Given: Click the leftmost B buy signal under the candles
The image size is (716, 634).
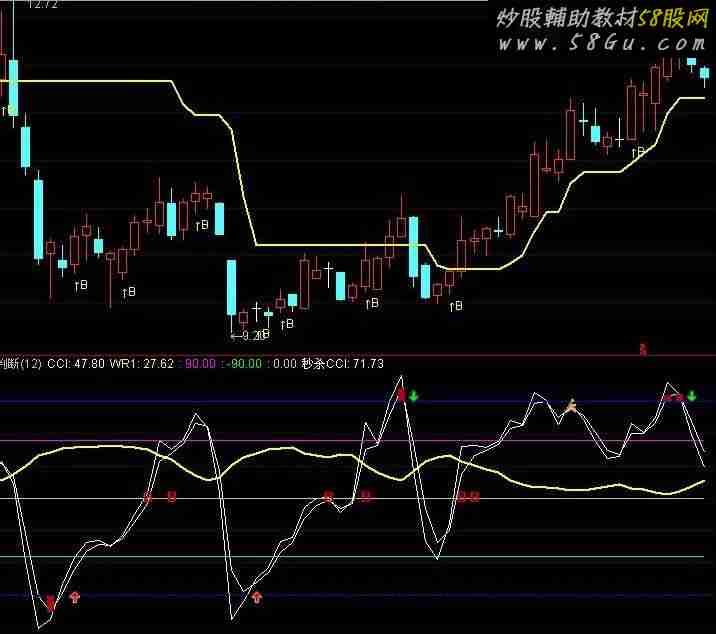Looking at the screenshot, I should [x=81, y=285].
